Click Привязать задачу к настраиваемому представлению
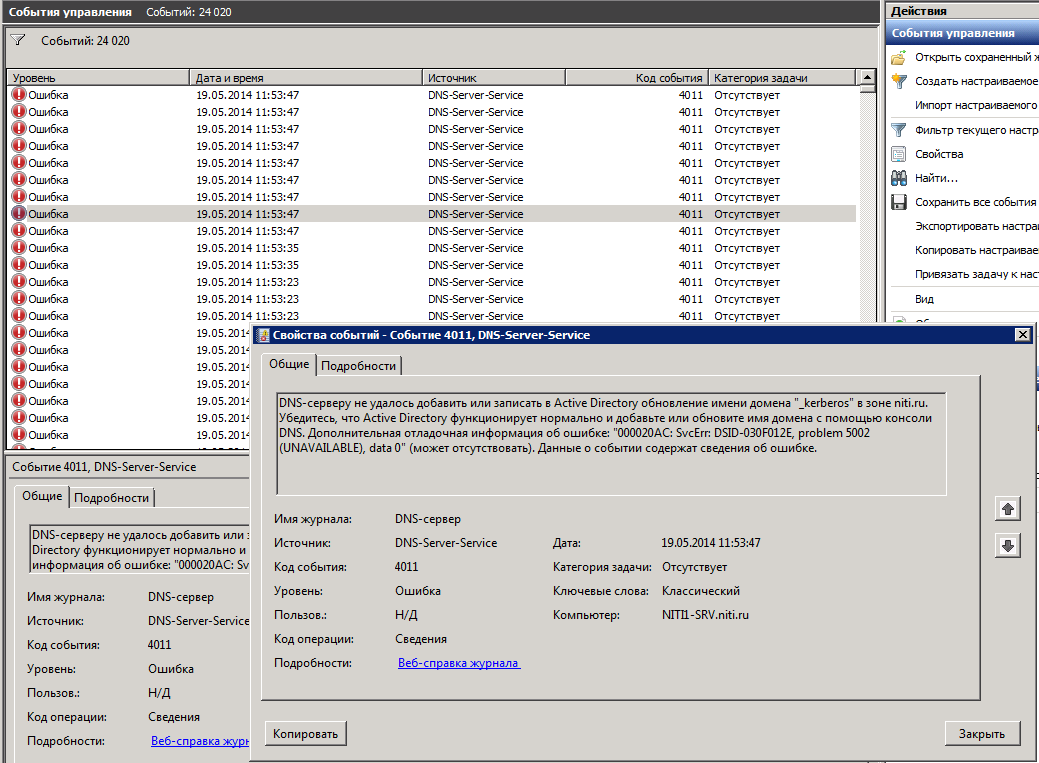Image resolution: width=1039 pixels, height=763 pixels. (x=977, y=274)
